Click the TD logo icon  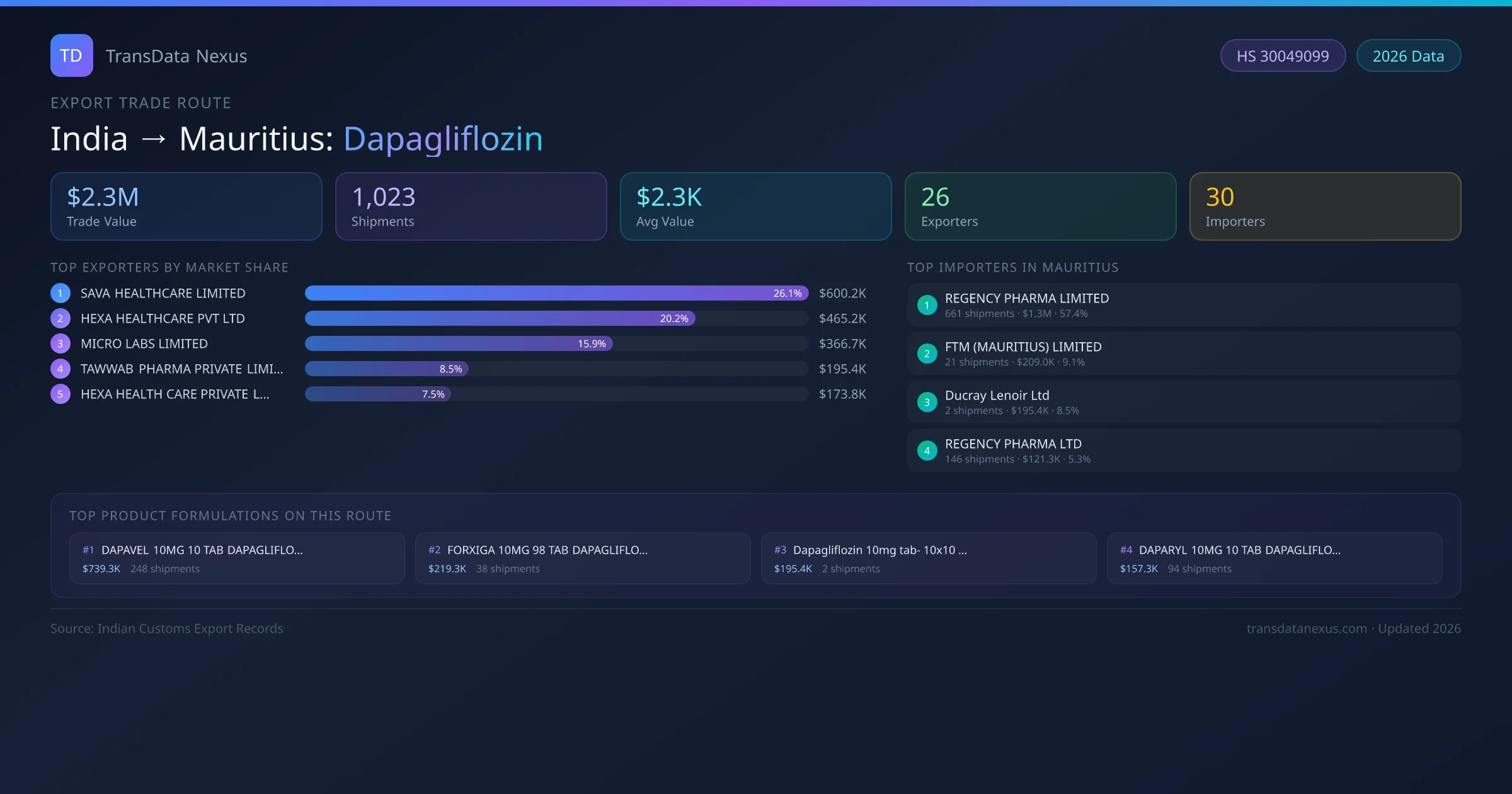[x=71, y=55]
